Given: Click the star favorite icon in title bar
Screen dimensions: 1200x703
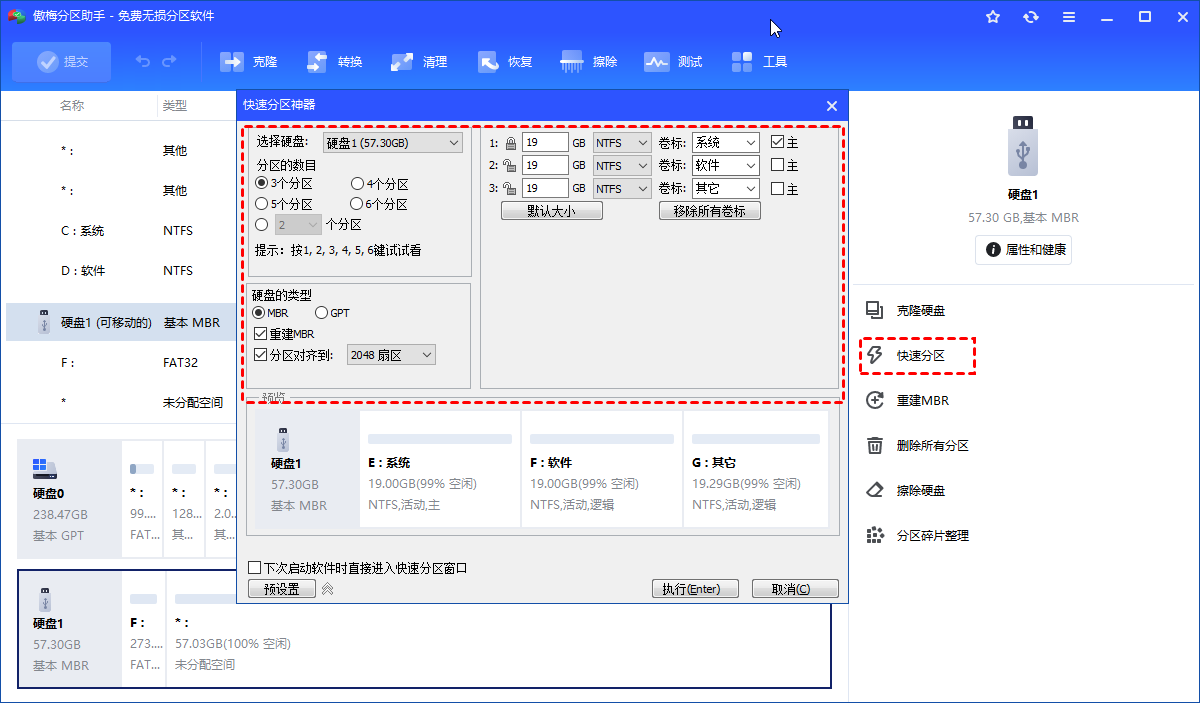Looking at the screenshot, I should click(x=993, y=17).
